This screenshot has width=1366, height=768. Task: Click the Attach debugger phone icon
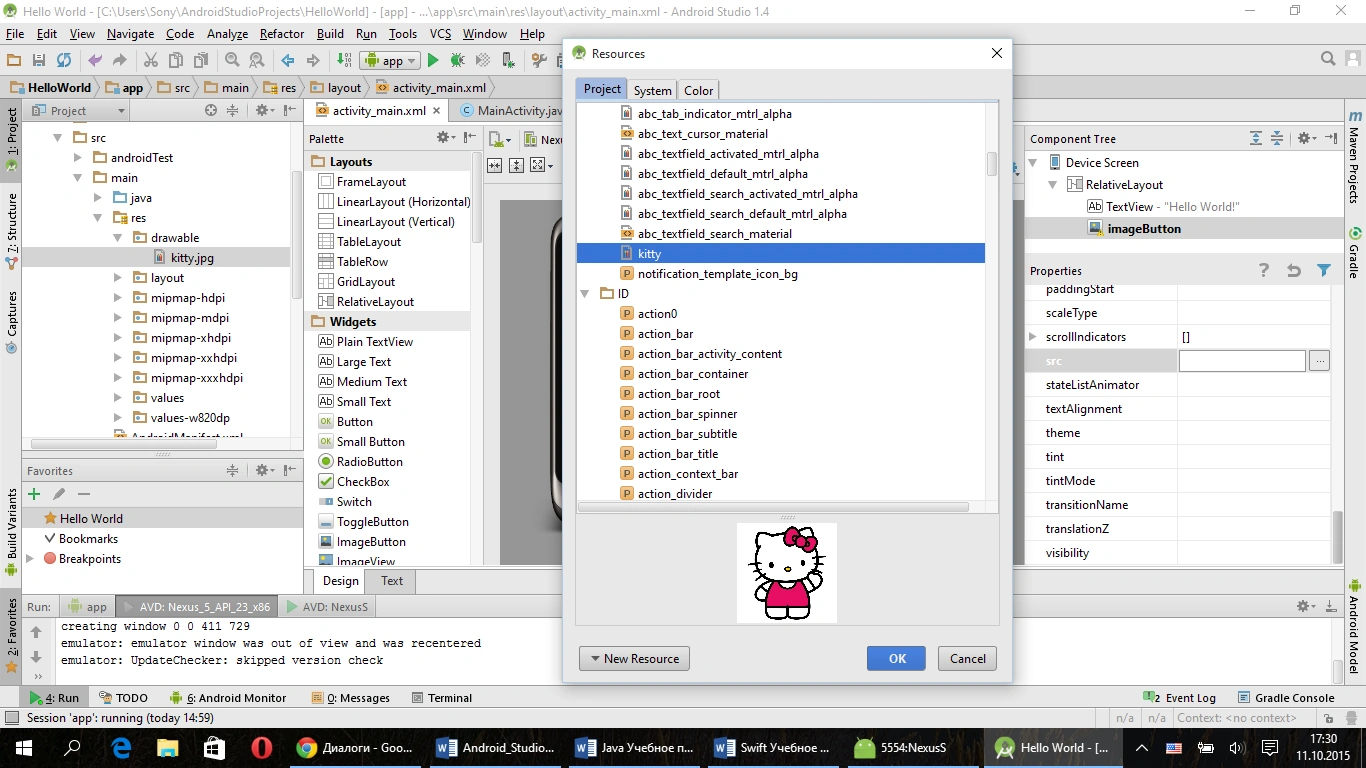point(508,61)
